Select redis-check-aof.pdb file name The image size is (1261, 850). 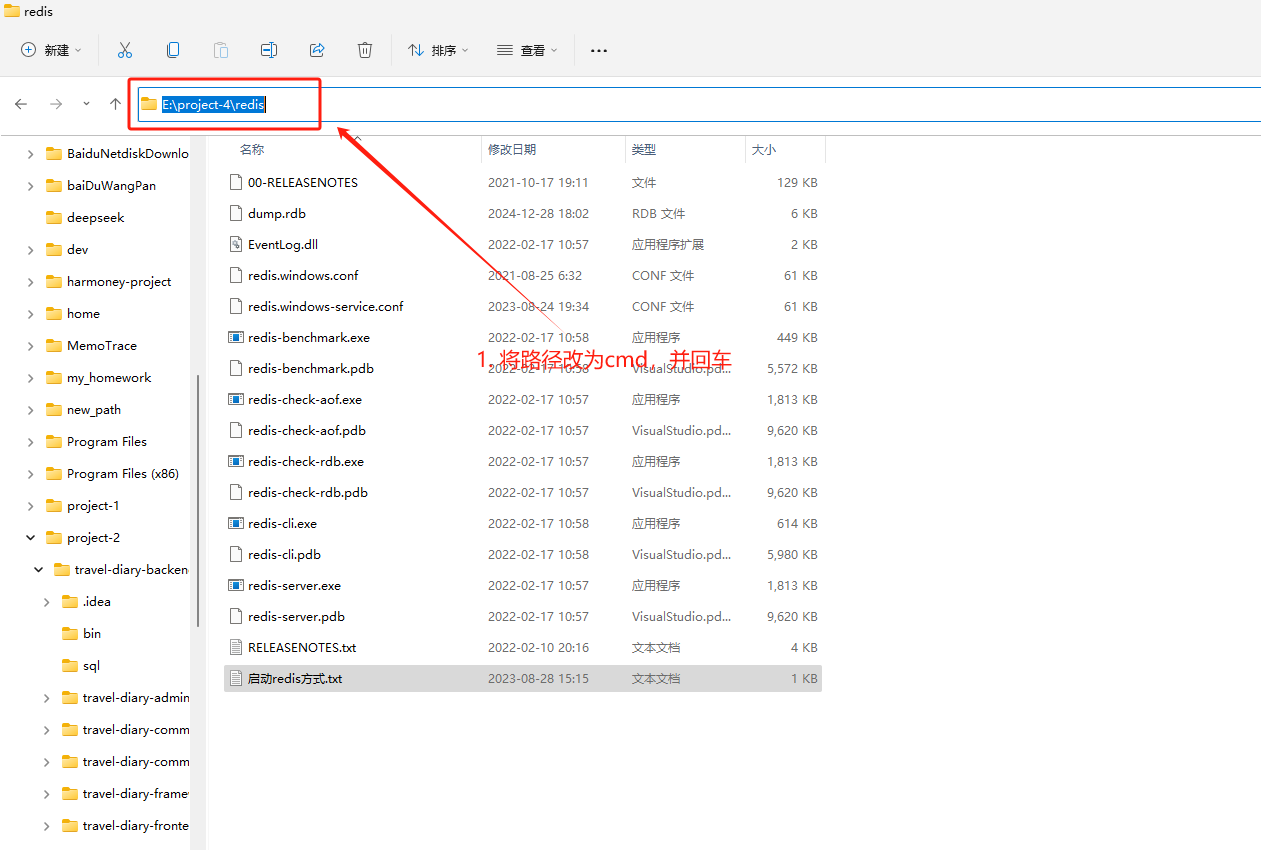coord(307,430)
